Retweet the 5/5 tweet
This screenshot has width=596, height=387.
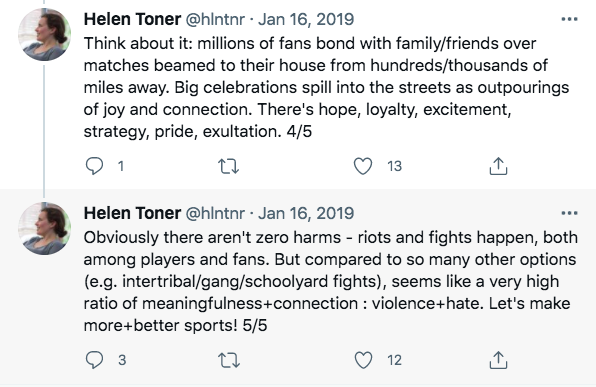(228, 360)
